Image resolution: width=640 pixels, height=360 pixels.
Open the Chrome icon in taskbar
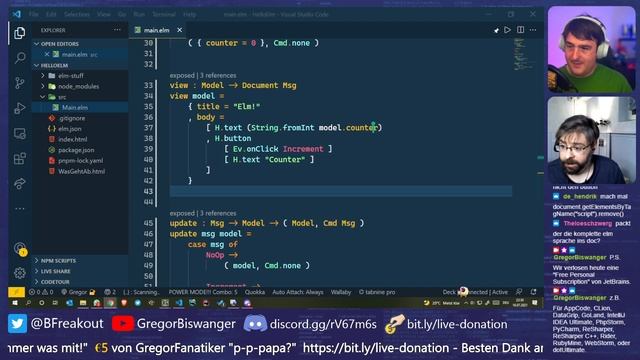[110, 303]
